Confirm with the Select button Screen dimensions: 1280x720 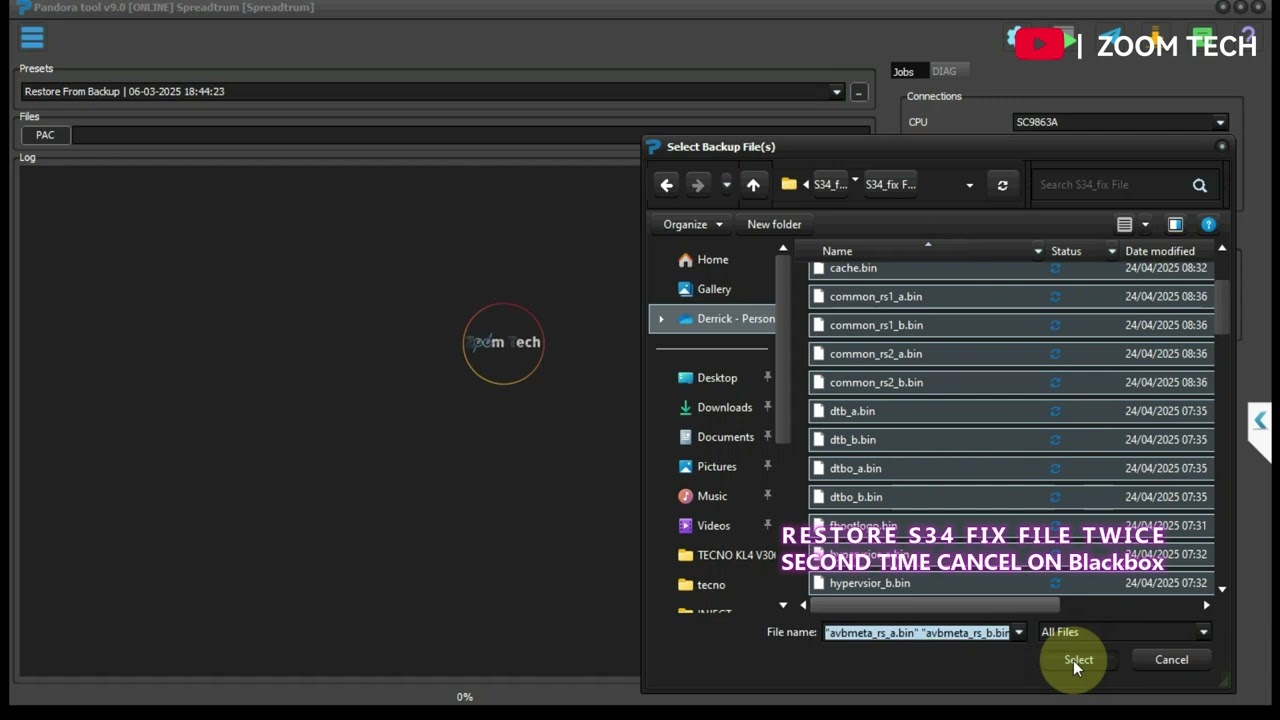coord(1078,660)
